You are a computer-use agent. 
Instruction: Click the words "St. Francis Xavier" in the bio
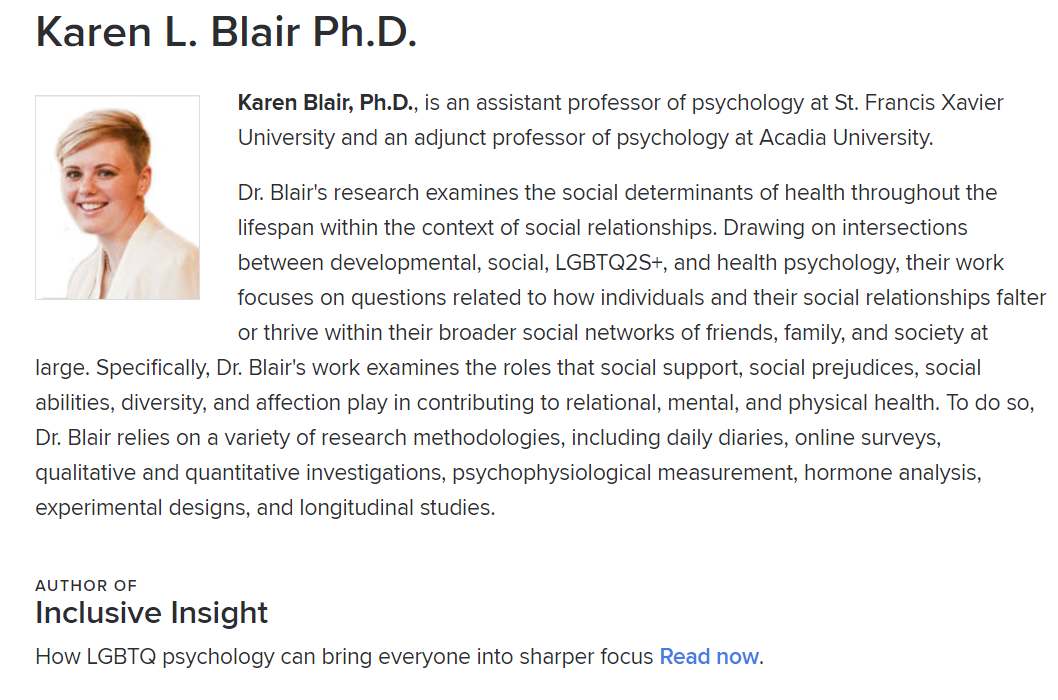pyautogui.click(x=919, y=103)
